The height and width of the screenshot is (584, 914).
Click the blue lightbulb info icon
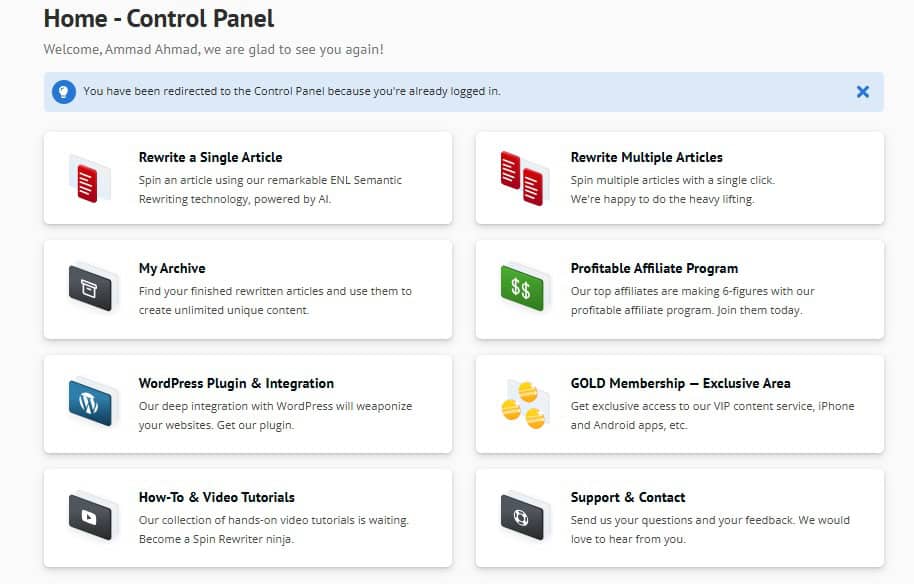click(x=64, y=92)
